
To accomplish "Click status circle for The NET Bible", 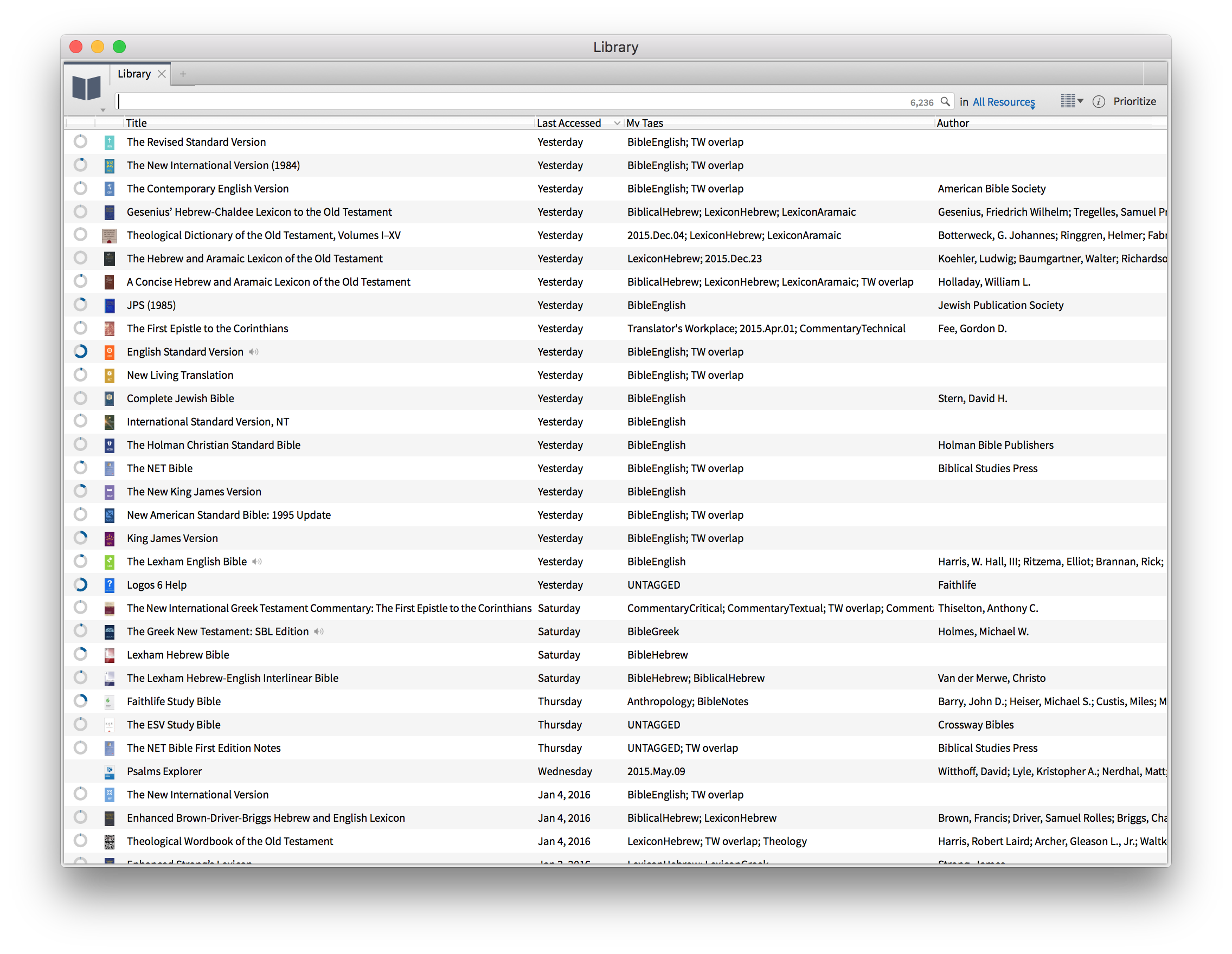I will point(81,467).
